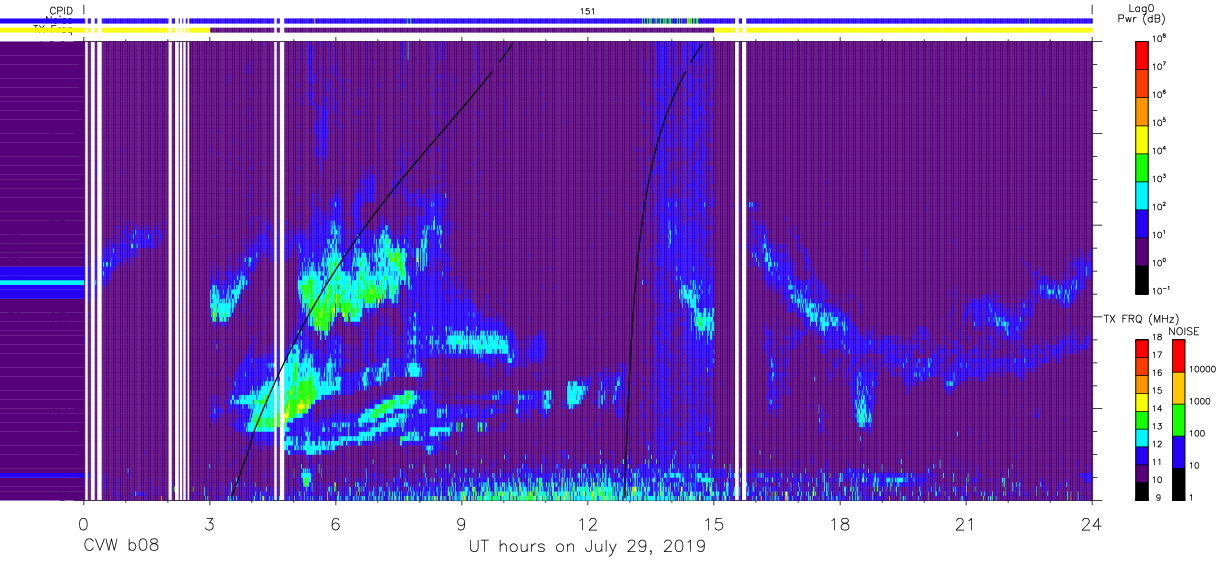The height and width of the screenshot is (567, 1228).
Task: Pick the blue segment of the NOISE colorbar
Action: (x=1178, y=452)
